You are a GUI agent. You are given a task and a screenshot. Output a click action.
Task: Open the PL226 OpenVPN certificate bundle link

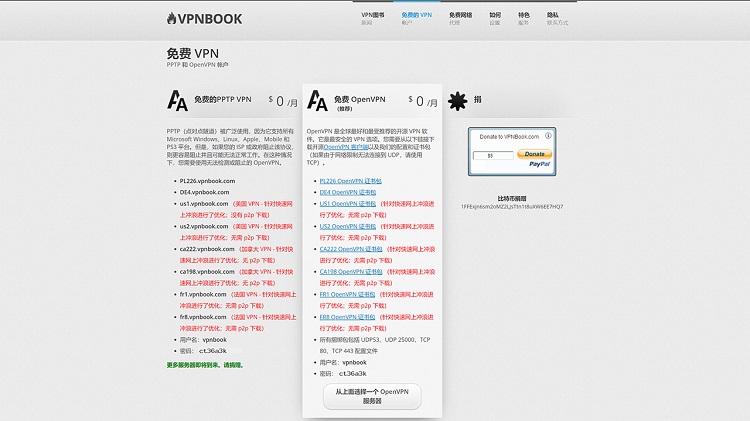pyautogui.click(x=351, y=181)
